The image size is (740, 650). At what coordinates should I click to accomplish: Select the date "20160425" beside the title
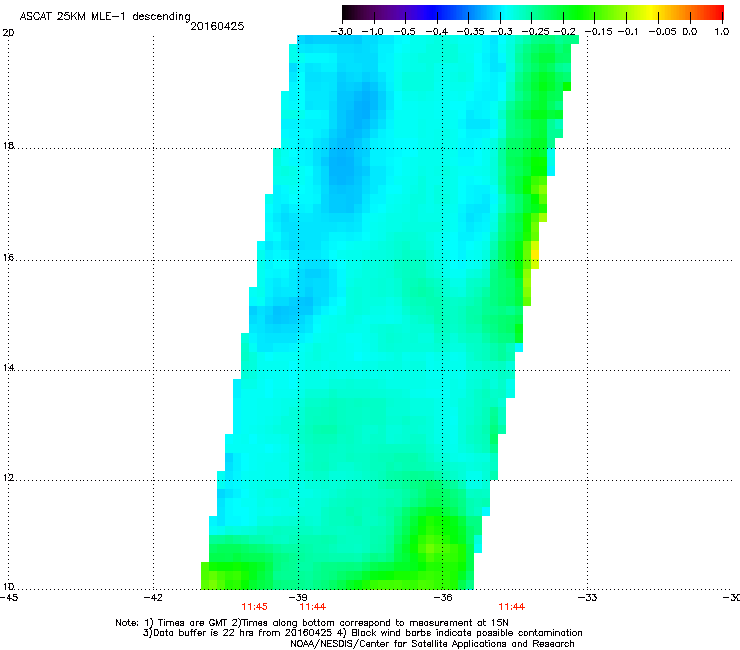click(x=217, y=26)
